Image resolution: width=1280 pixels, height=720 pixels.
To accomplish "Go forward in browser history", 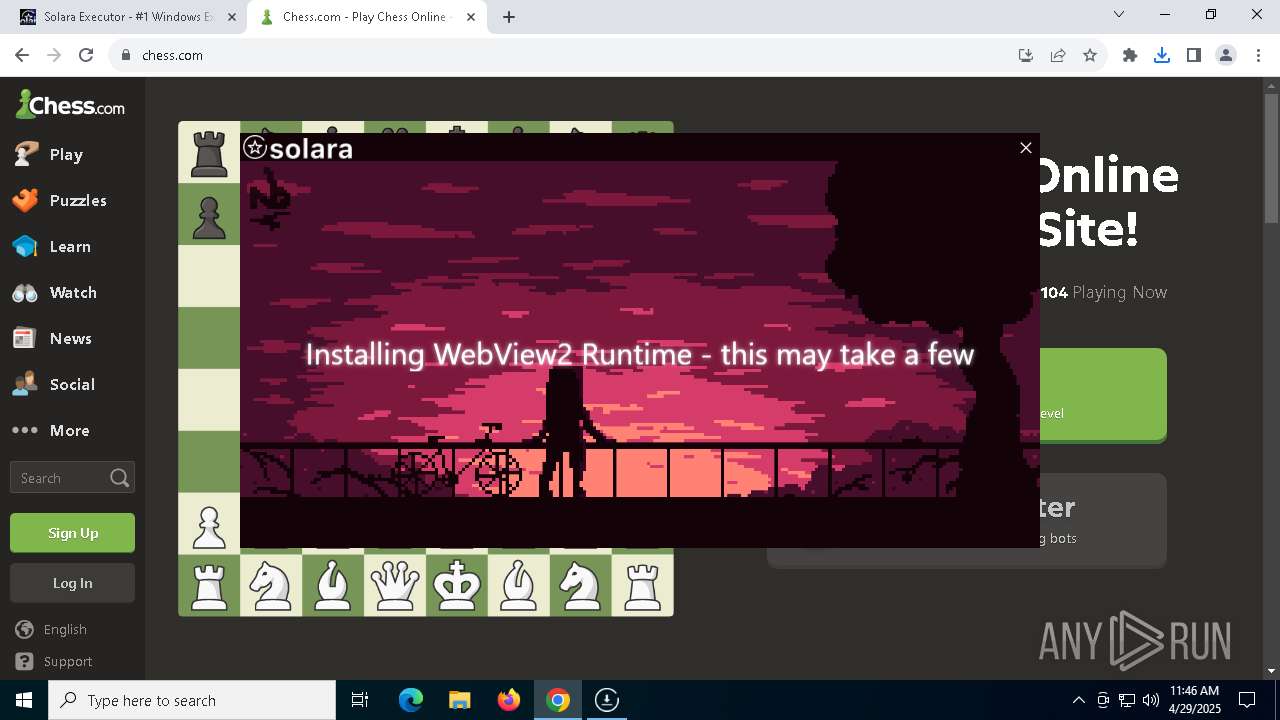I will (x=54, y=55).
